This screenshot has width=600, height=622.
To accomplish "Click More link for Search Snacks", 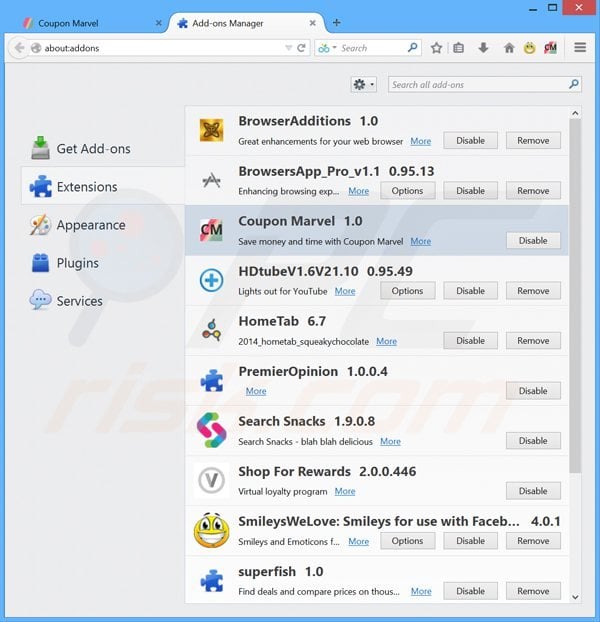I will pos(390,441).
